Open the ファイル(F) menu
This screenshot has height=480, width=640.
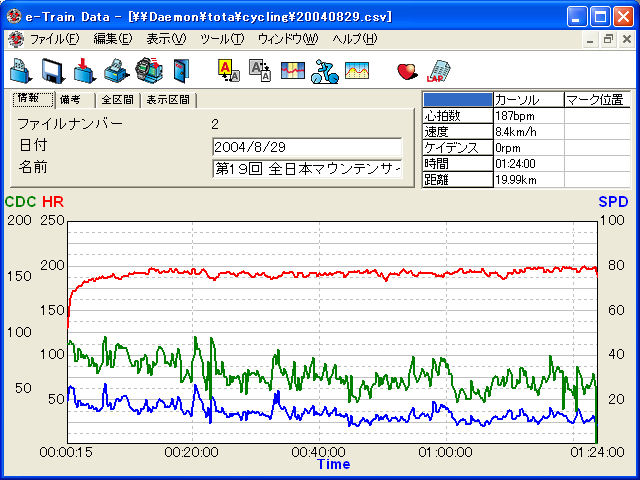54,39
